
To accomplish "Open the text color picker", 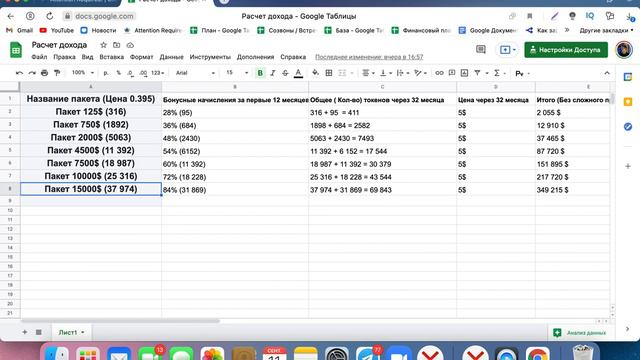I will pos(298,73).
